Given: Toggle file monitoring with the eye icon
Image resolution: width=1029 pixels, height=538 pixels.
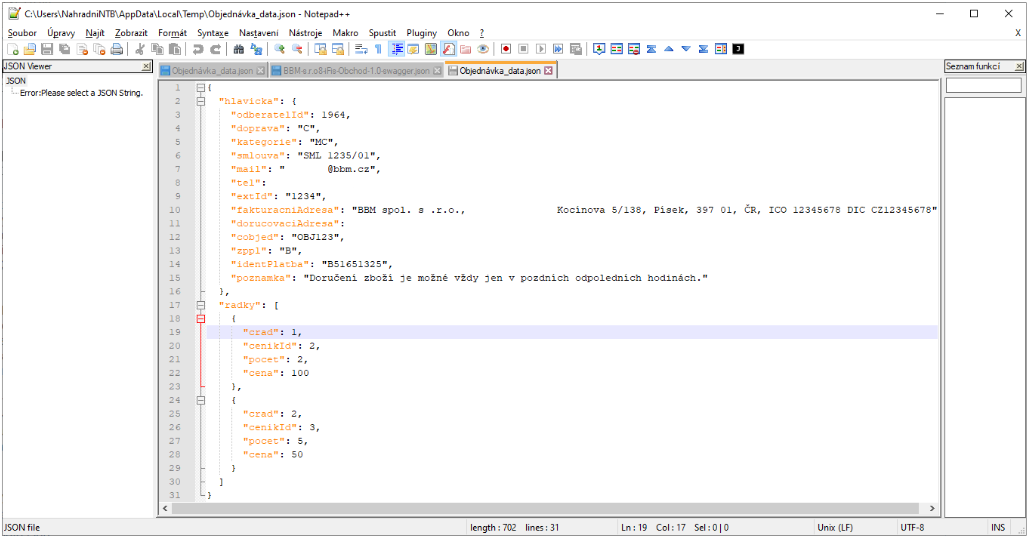Looking at the screenshot, I should pos(483,49).
